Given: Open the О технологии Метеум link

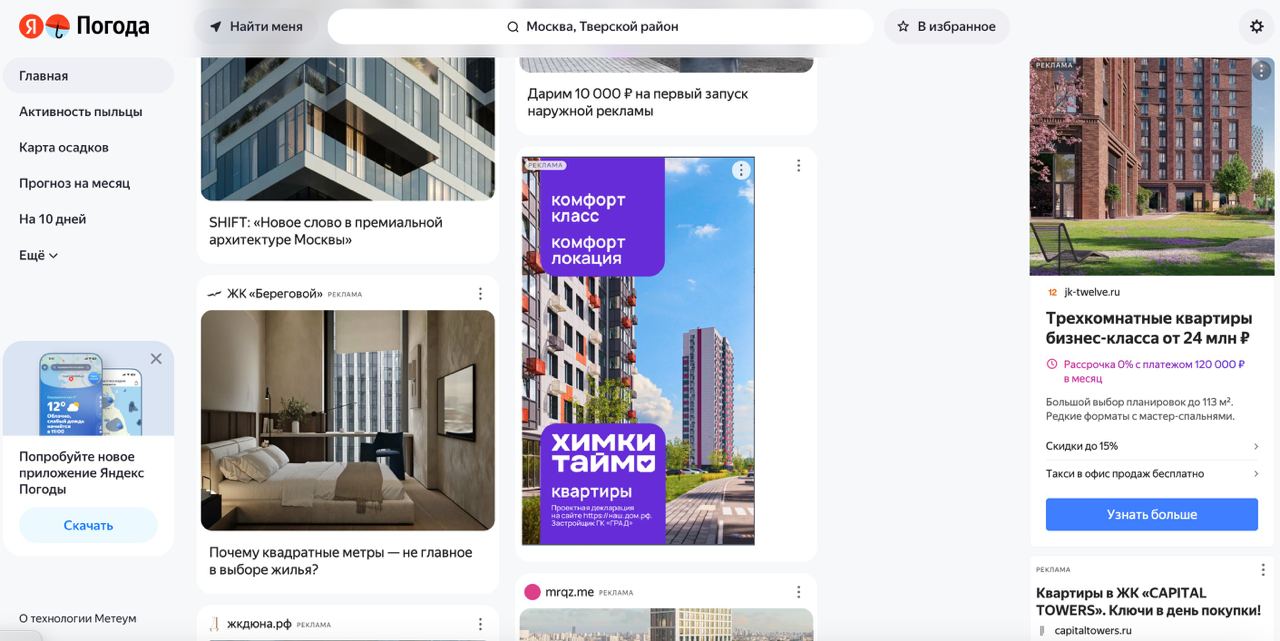Looking at the screenshot, I should (x=78, y=619).
